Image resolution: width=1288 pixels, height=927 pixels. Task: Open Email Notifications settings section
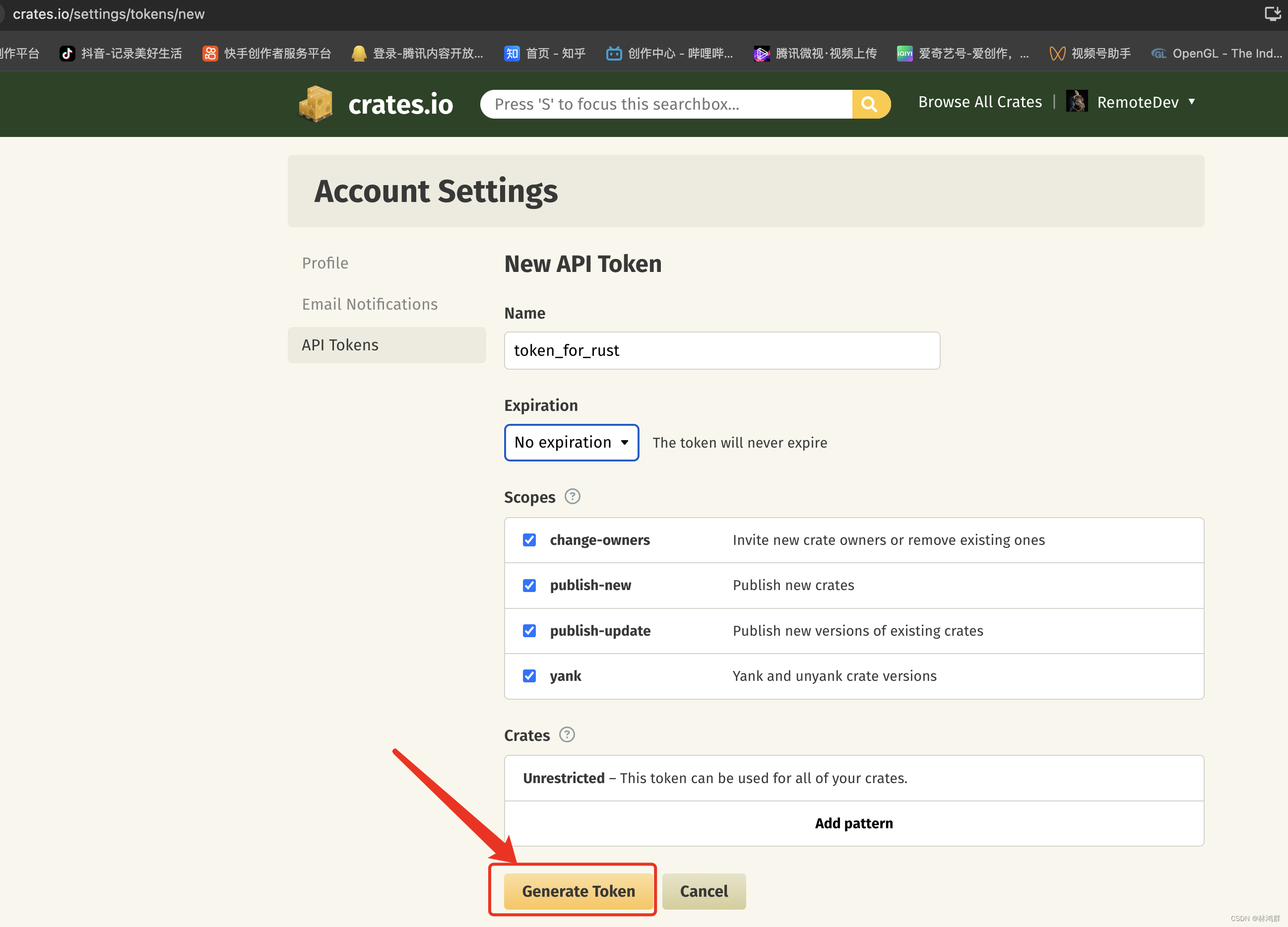(x=370, y=304)
